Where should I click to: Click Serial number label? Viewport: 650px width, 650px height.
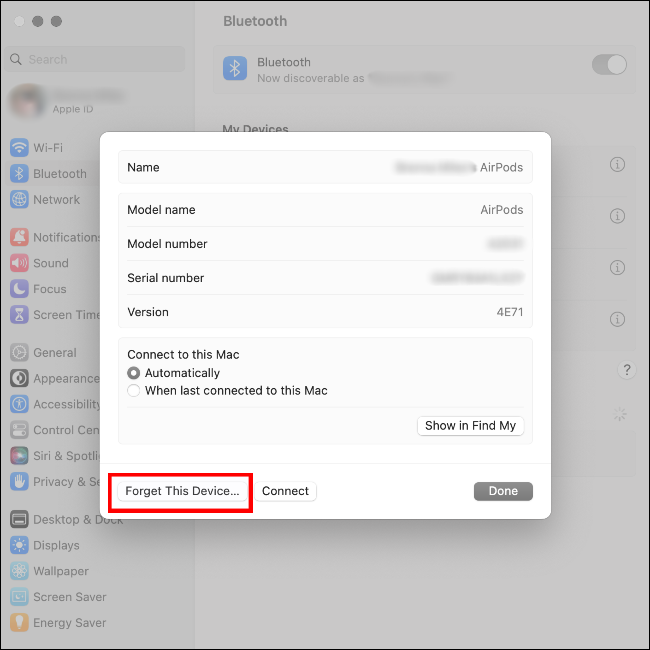click(165, 278)
